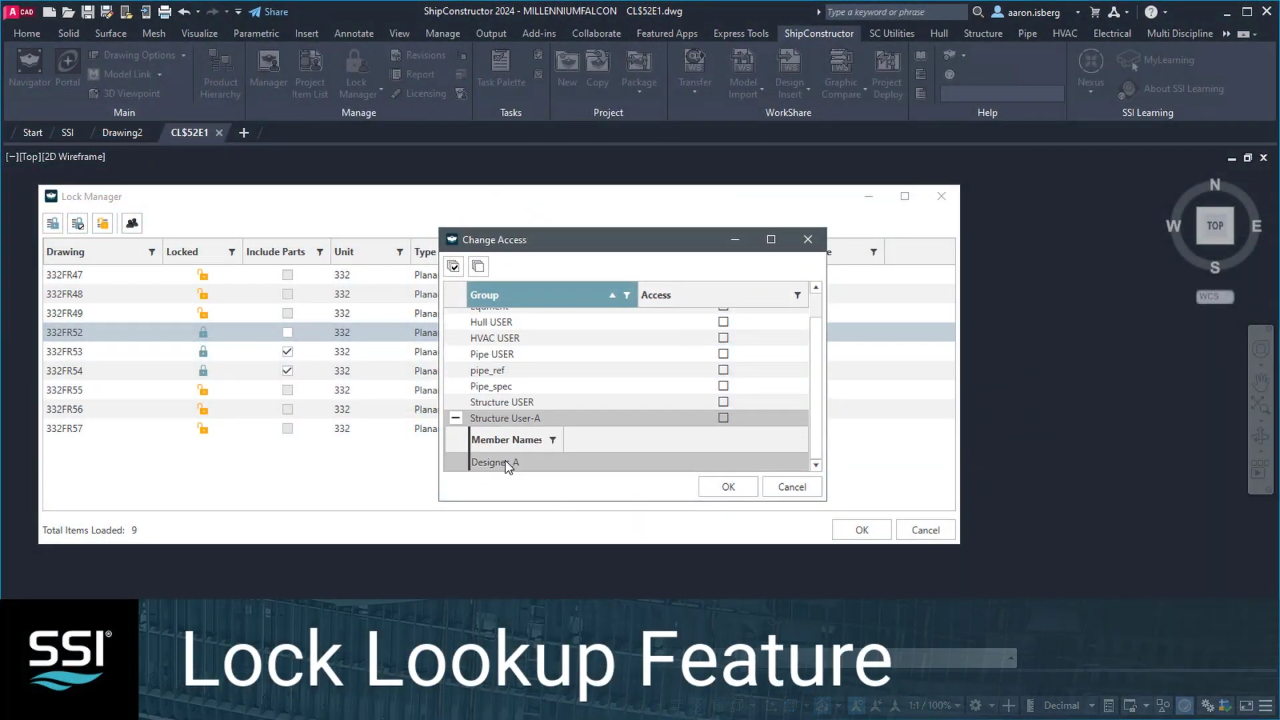
Task: Select the Drawing2 document tab
Action: (122, 132)
